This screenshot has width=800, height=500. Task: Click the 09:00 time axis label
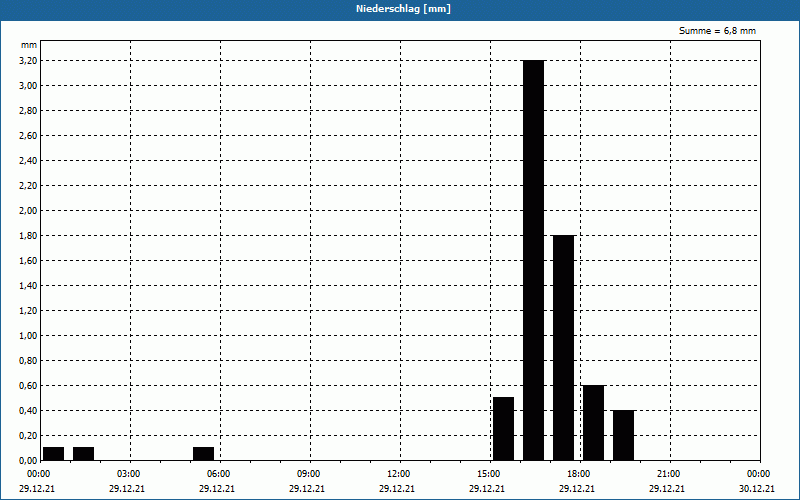pos(309,474)
